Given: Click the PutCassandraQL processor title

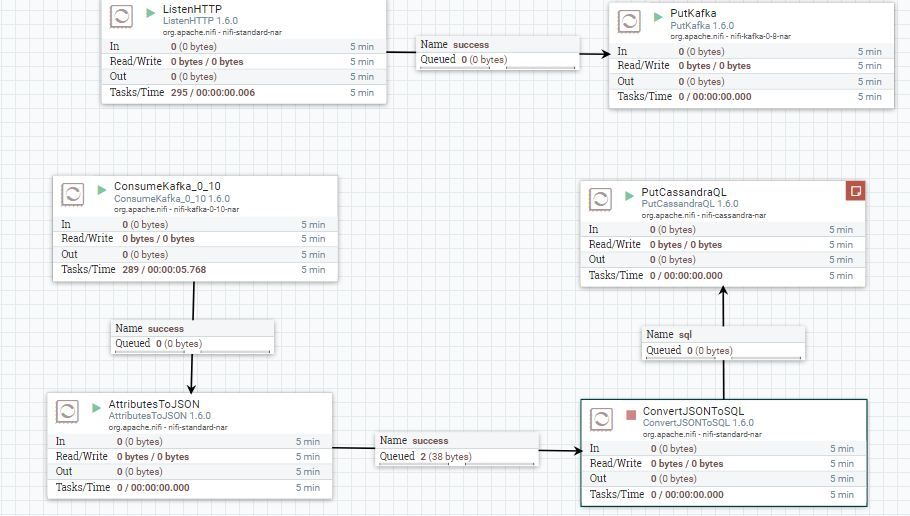Looking at the screenshot, I should coord(684,192).
